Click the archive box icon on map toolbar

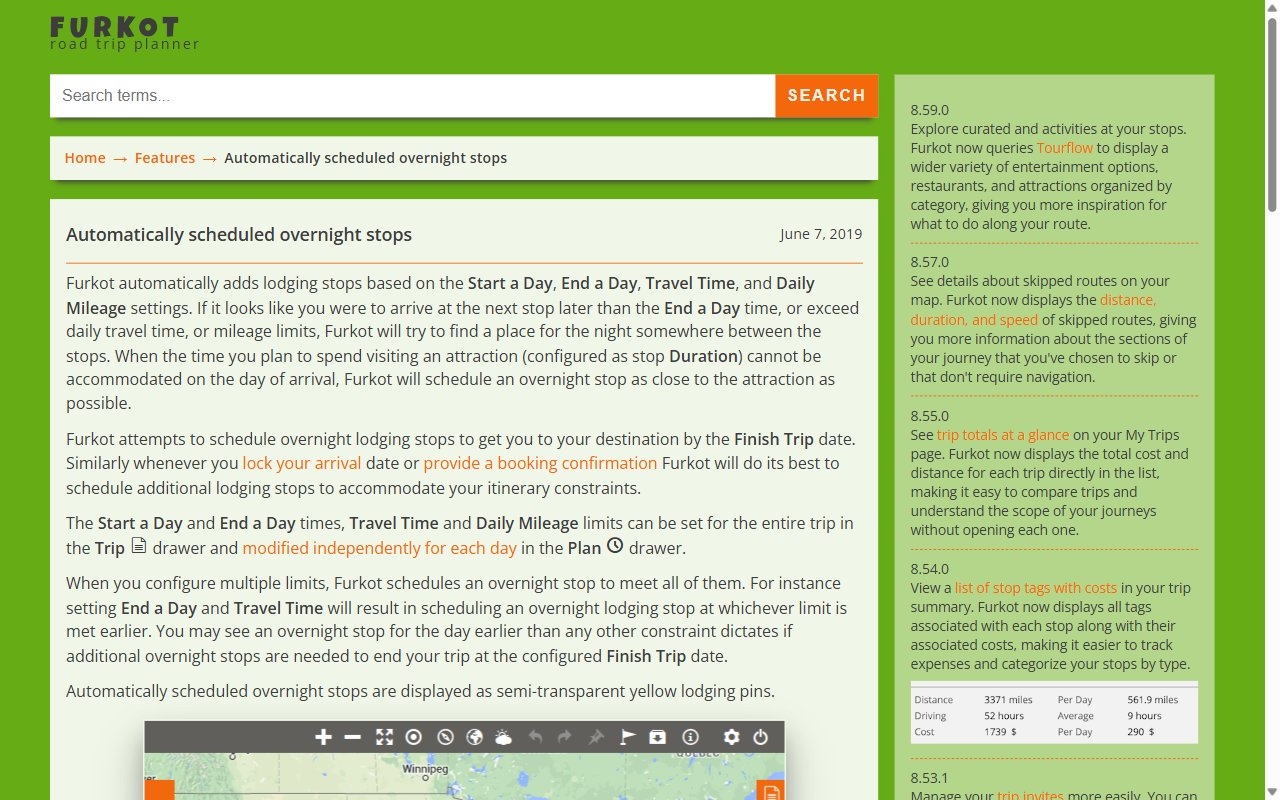(x=657, y=737)
